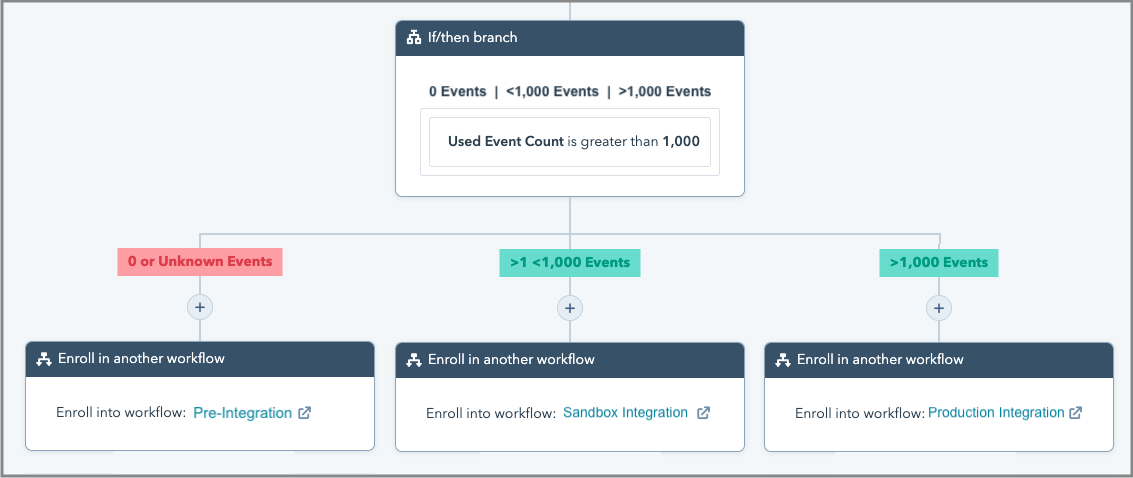Click external link icon beside Production Integration

click(1075, 413)
